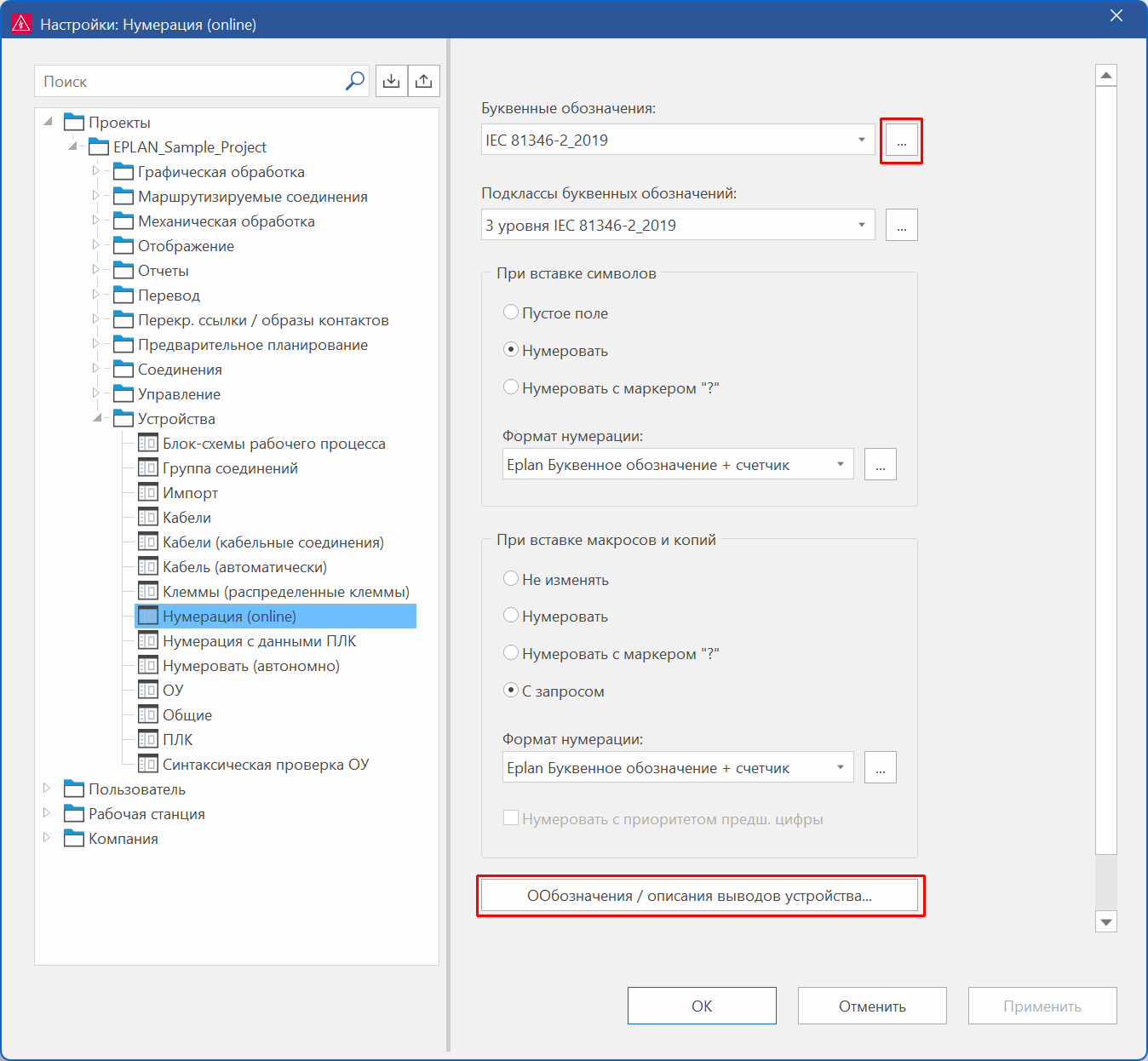Select Нумеровать с маркером "?" for symbols
The image size is (1148, 1061).
[x=511, y=387]
